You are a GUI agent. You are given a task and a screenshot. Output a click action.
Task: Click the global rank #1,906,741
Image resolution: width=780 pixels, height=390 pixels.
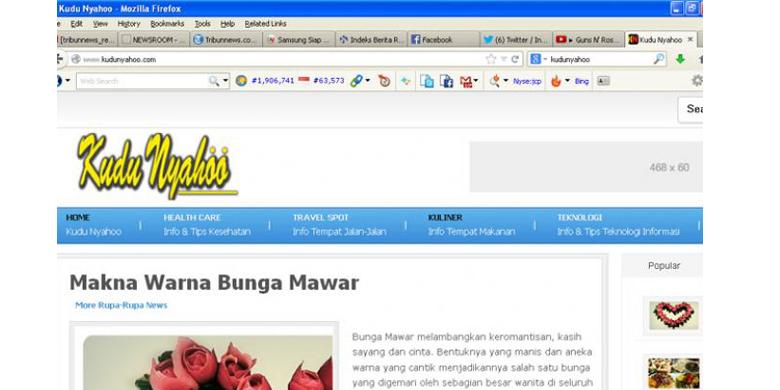[273, 81]
